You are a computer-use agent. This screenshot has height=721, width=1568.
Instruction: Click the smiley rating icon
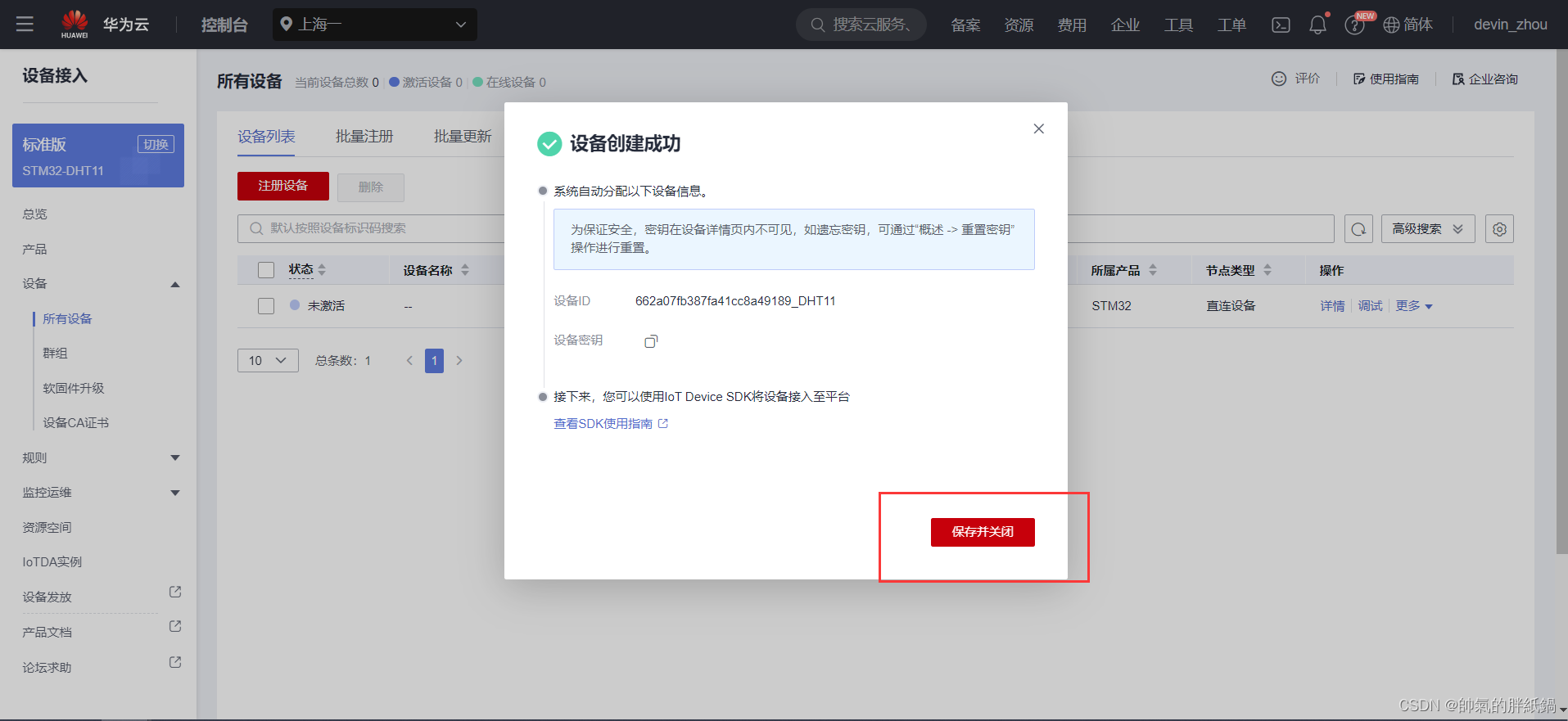(x=1279, y=79)
